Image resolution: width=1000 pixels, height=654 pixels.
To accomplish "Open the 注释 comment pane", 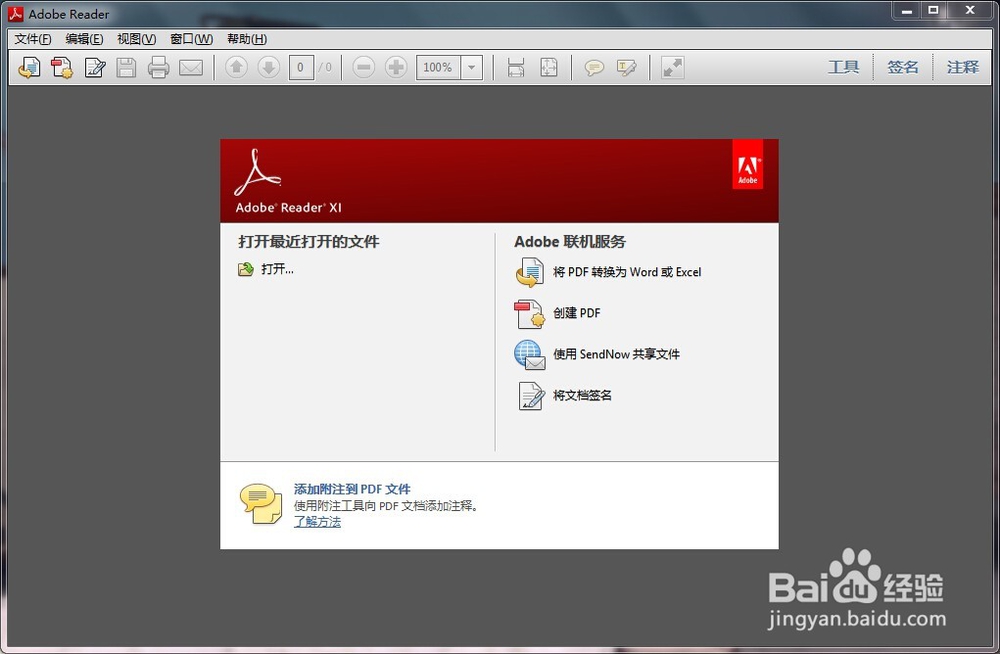I will click(962, 67).
